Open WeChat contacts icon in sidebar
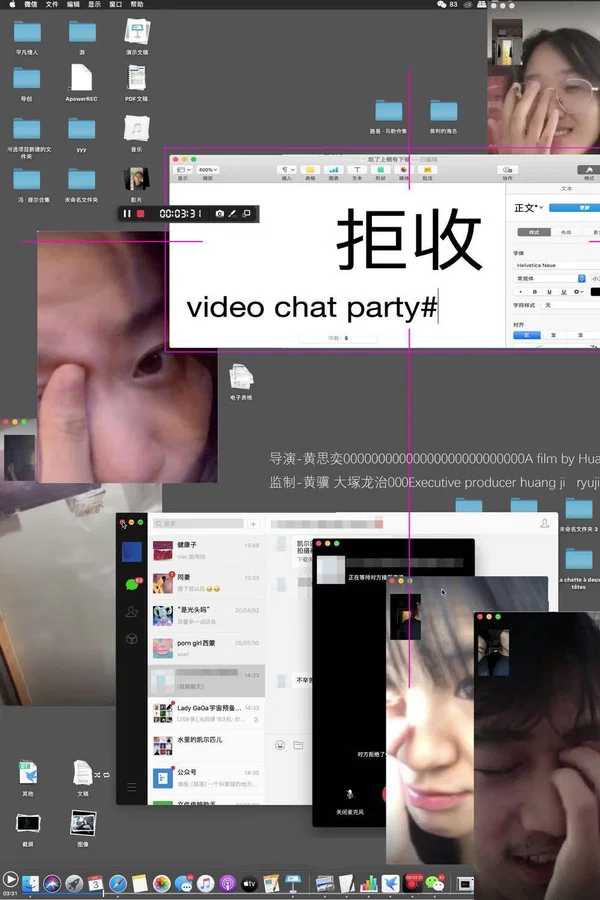 pyautogui.click(x=131, y=612)
